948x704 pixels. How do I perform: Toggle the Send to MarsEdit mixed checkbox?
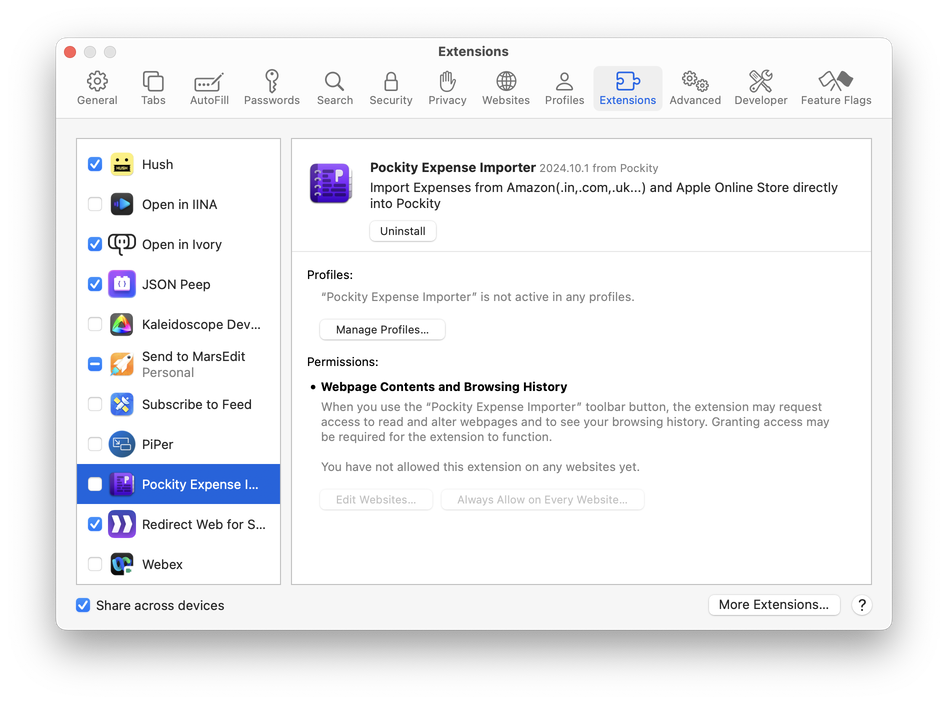click(x=95, y=364)
